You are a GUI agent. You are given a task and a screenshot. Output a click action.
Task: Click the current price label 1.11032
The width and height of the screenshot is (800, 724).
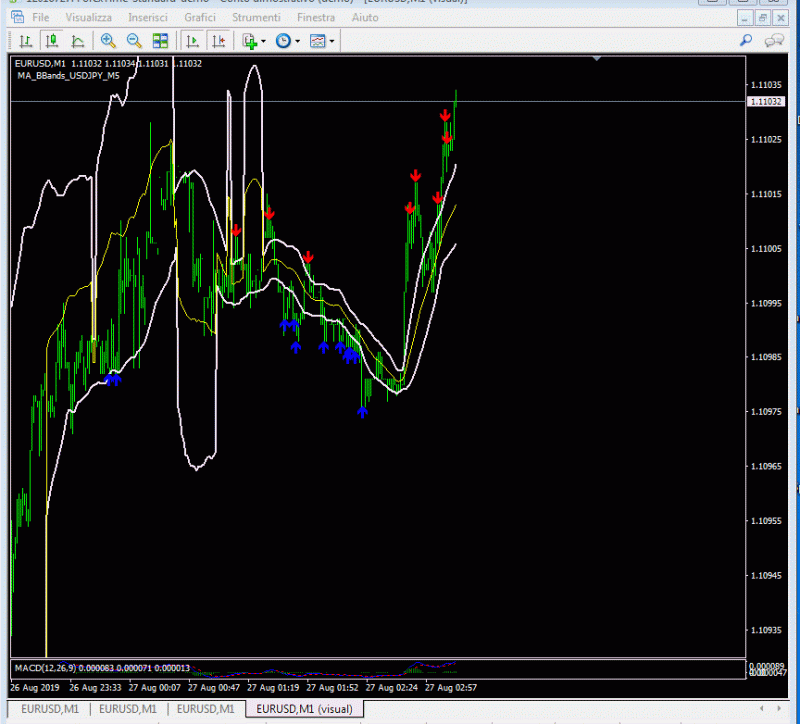click(x=766, y=102)
